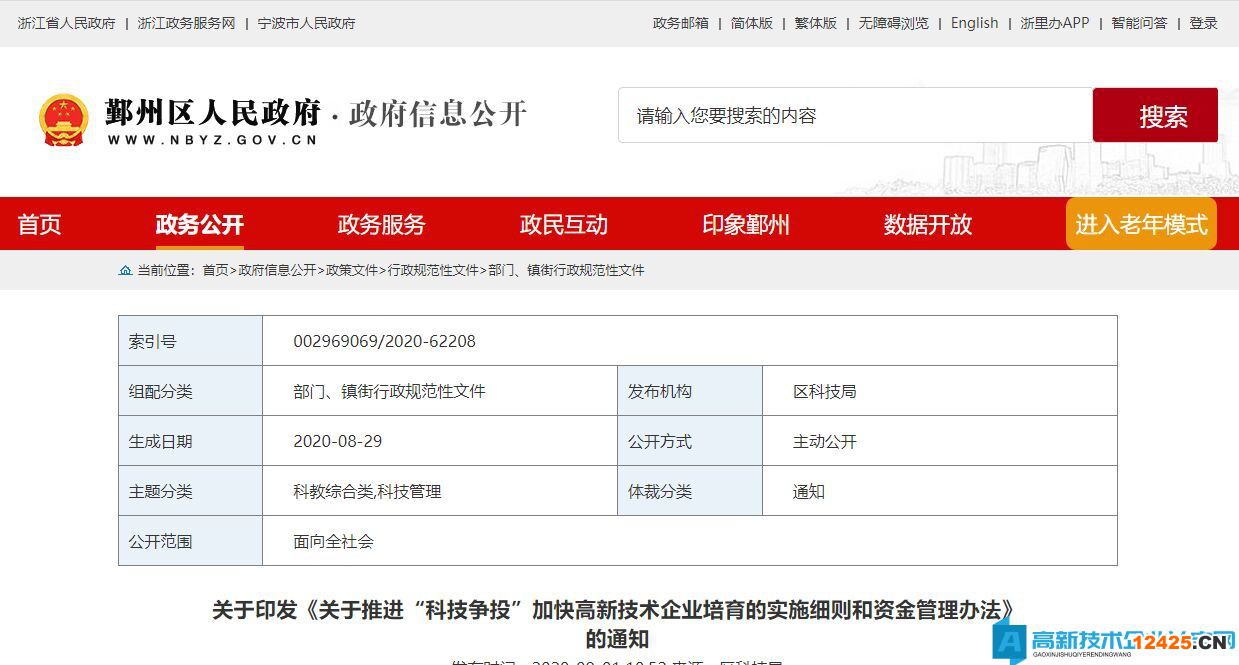Click index number 002969069/2020-62208
Viewport: 1239px width, 665px height.
(x=385, y=341)
